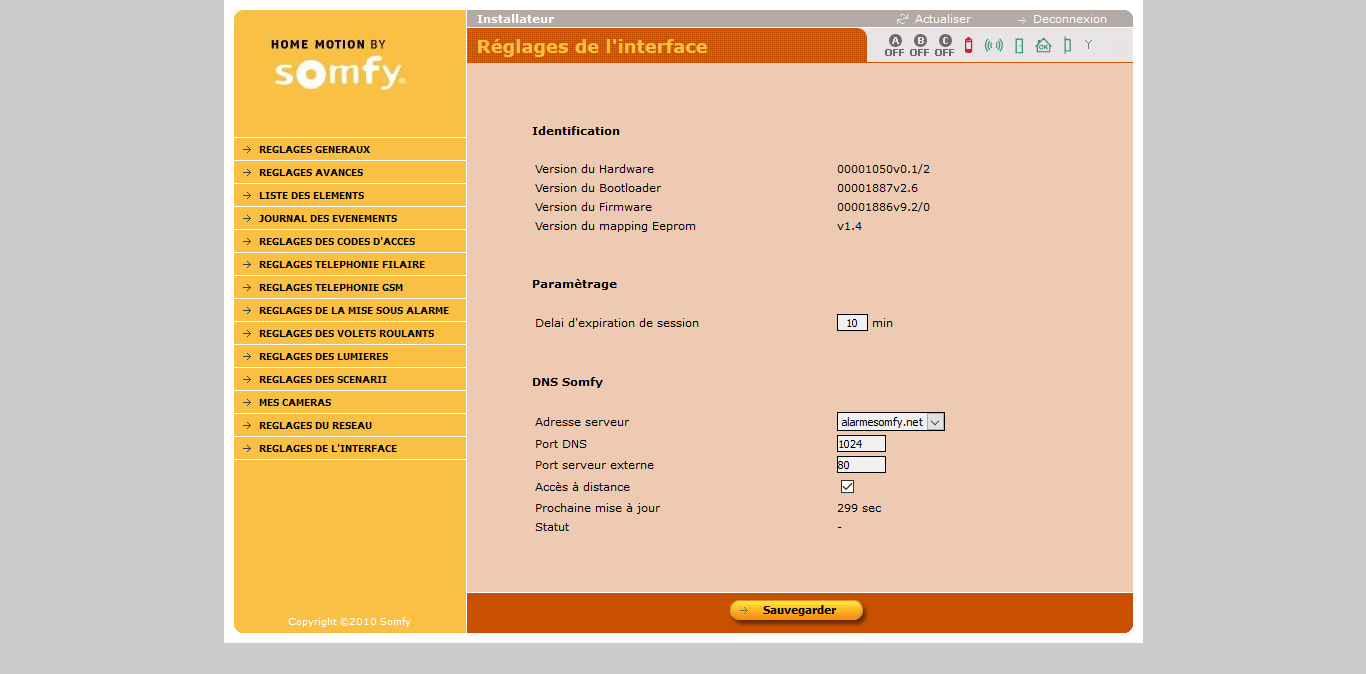Screen dimensions: 1366x674
Task: Open LISTE DES ELEMENTS page
Action: coord(350,195)
